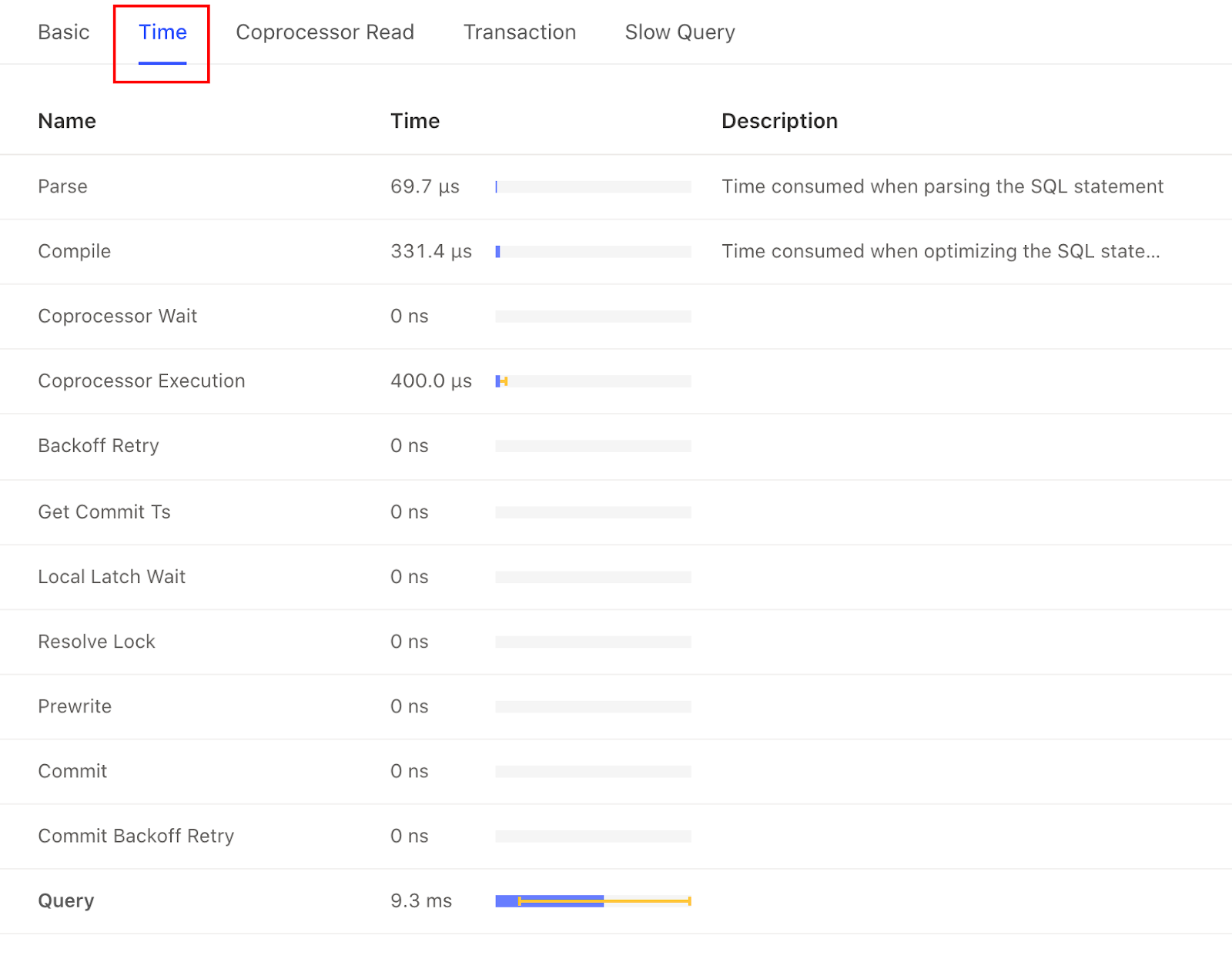Click the Get Commit Ts row
Screen dimensions: 1232x969
tap(104, 512)
